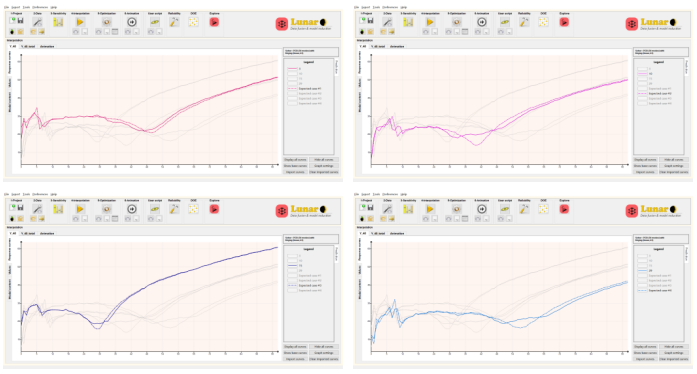The height and width of the screenshot is (374, 697).
Task: Open the 2-Data curve icon in top-left window
Action: [37, 22]
